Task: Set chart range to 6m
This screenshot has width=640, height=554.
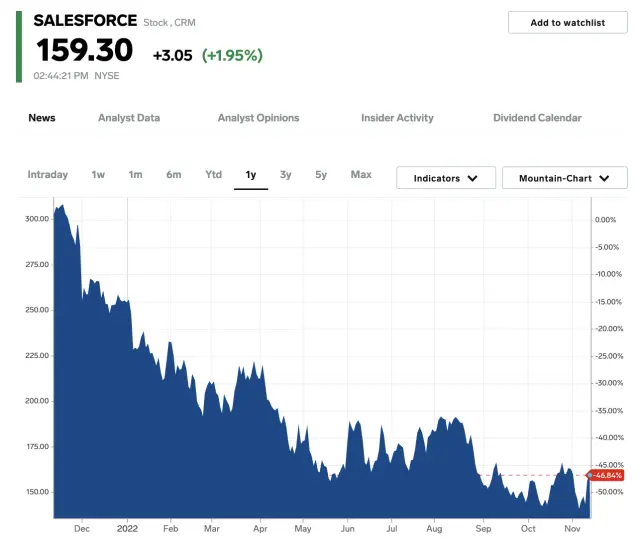Action: pyautogui.click(x=174, y=175)
